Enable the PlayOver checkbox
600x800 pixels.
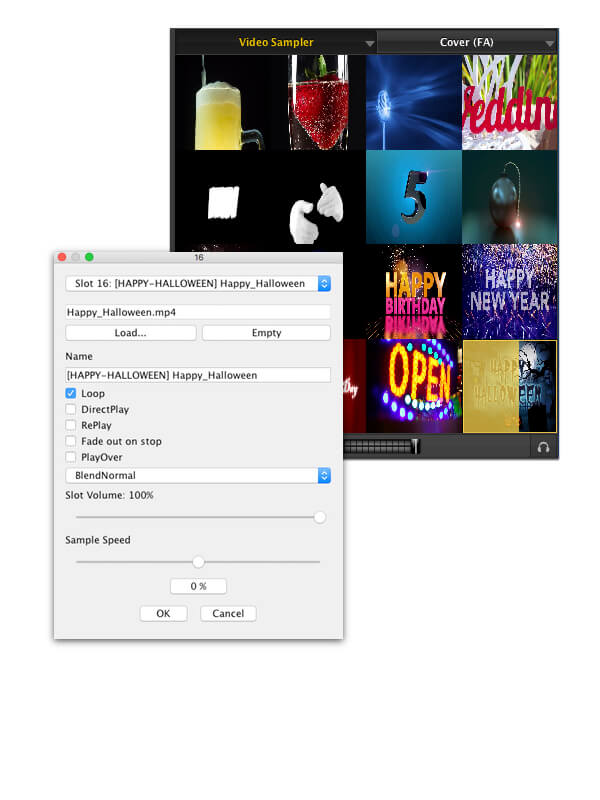coord(71,457)
